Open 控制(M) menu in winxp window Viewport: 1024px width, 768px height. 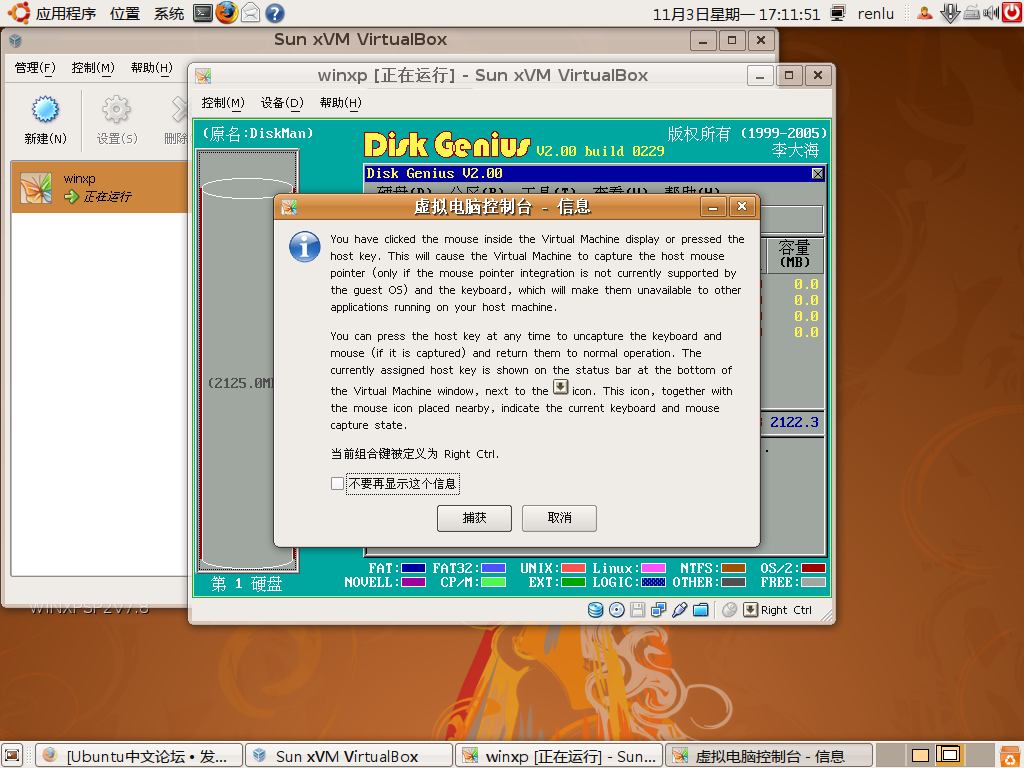coord(223,103)
